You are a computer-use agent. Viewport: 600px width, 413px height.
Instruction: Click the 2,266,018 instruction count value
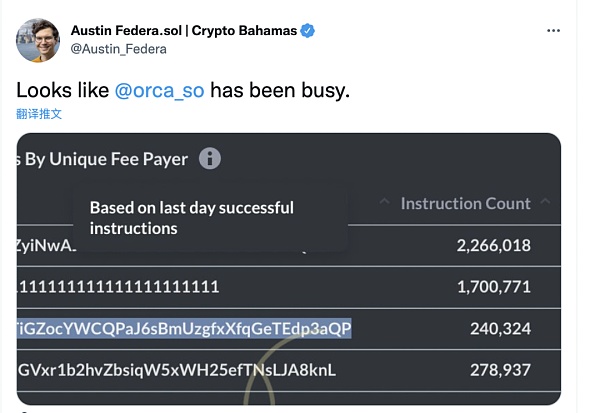(x=494, y=245)
